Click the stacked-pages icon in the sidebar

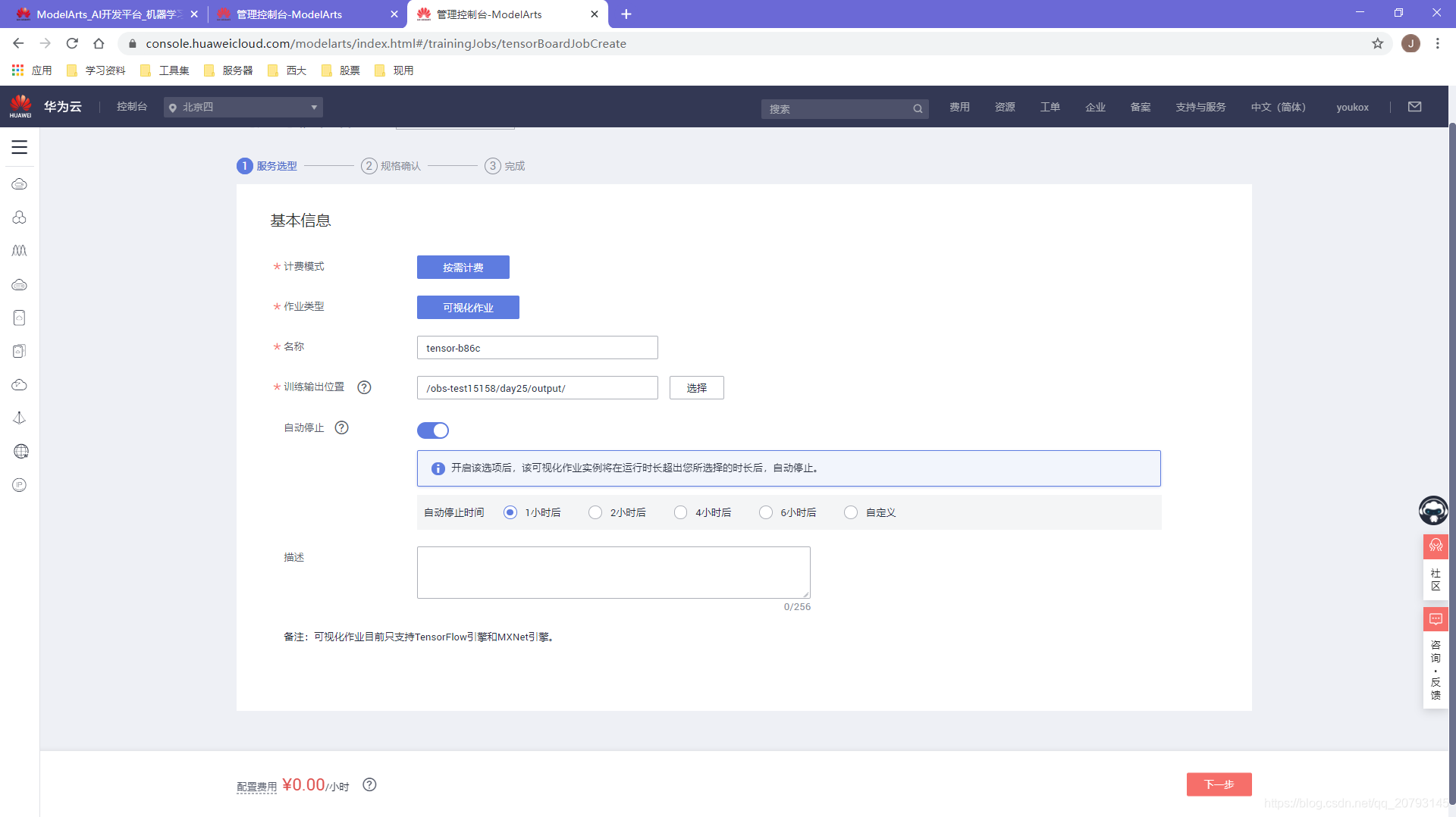tap(20, 351)
